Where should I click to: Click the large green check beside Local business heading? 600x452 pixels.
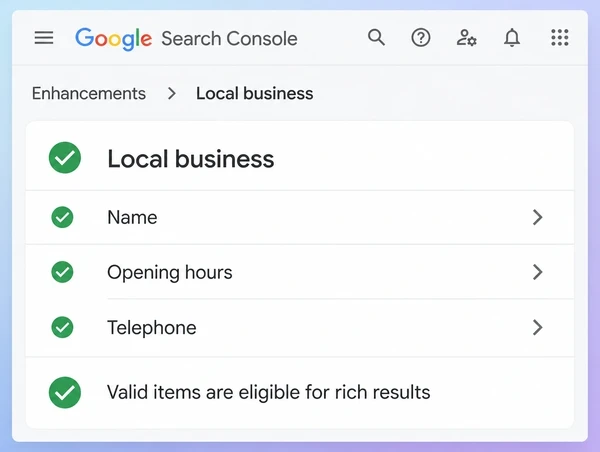(65, 158)
